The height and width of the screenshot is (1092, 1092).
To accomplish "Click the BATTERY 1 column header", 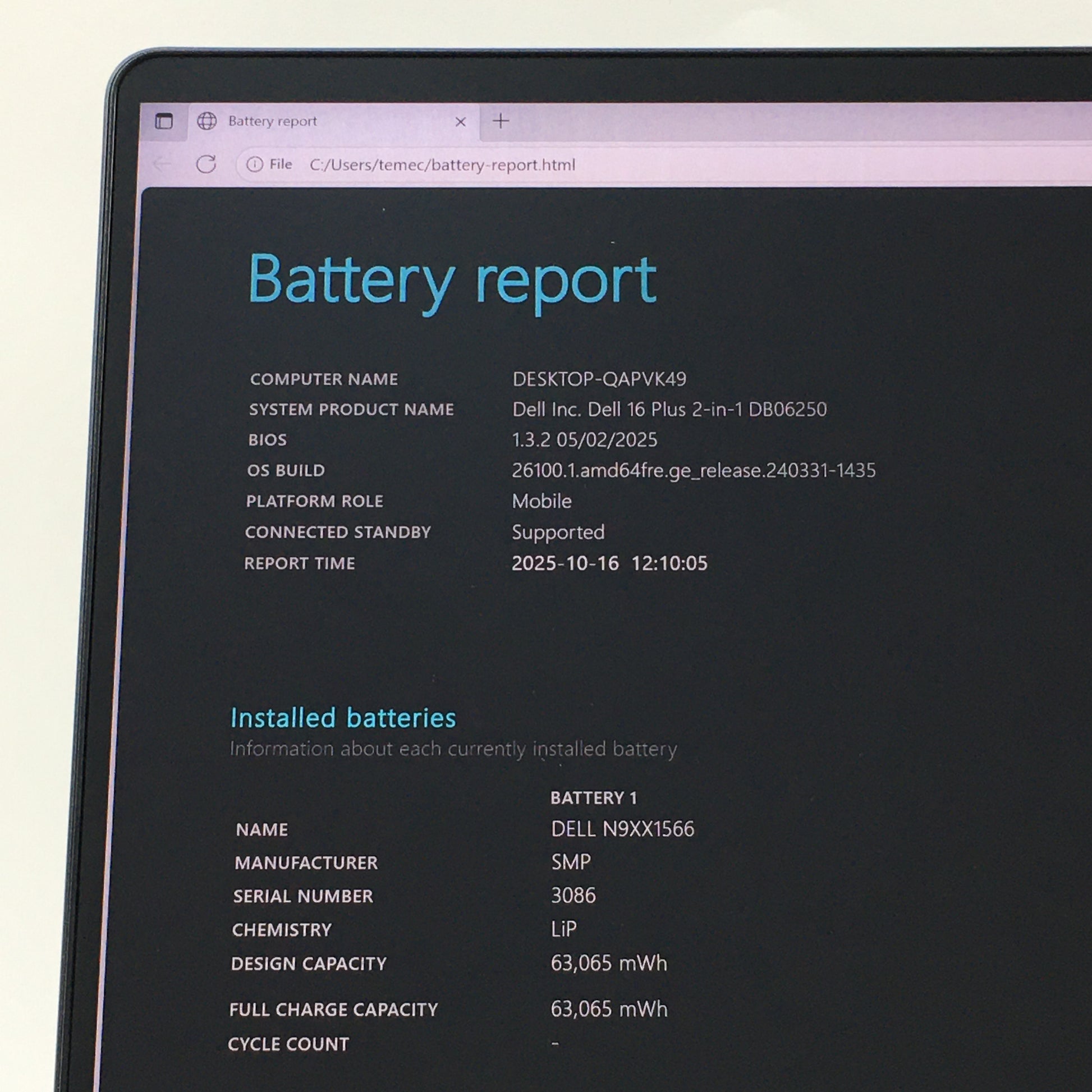I will click(x=594, y=797).
